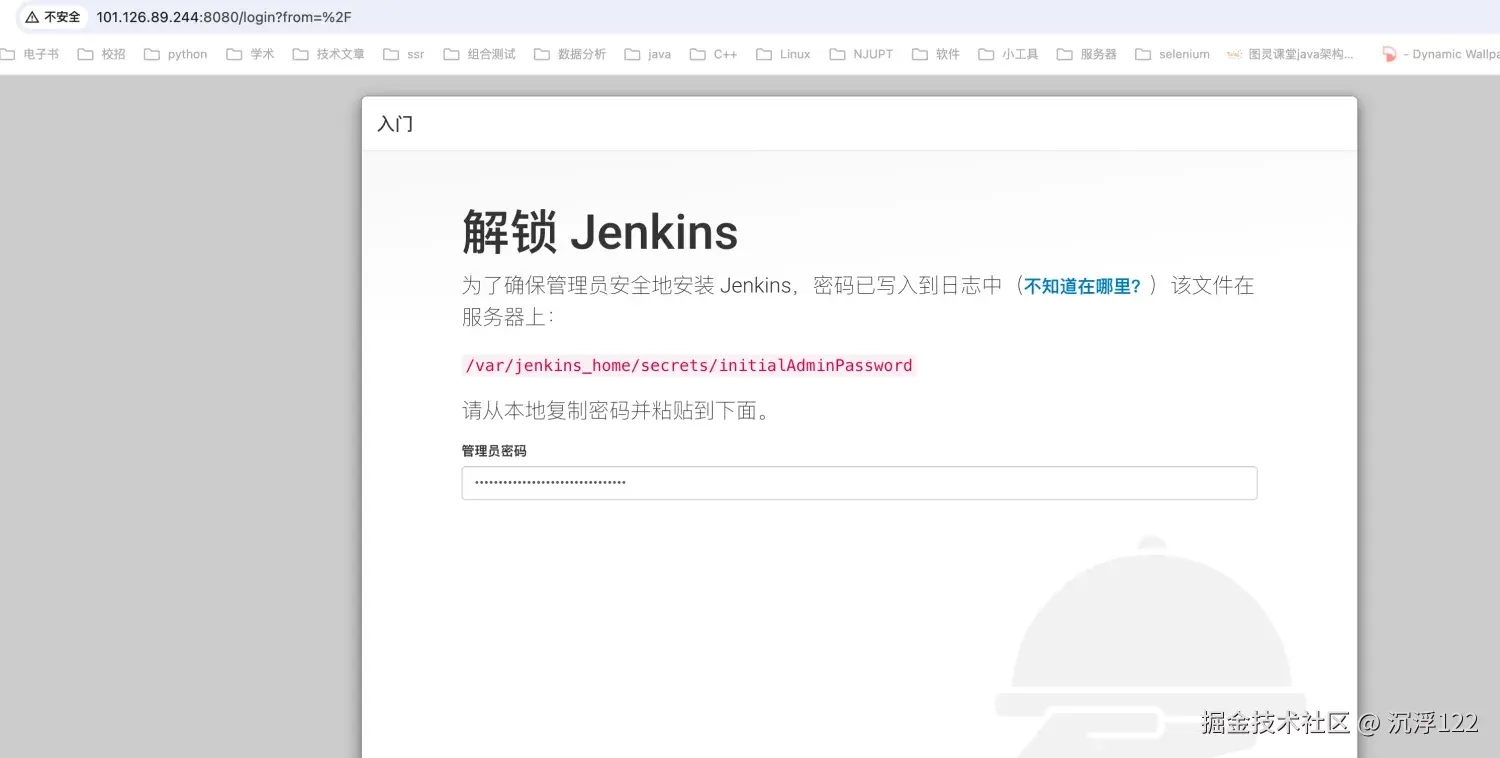This screenshot has width=1500, height=758.
Task: Open the Dynamic Wallpaper bookmark
Action: (x=1440, y=54)
